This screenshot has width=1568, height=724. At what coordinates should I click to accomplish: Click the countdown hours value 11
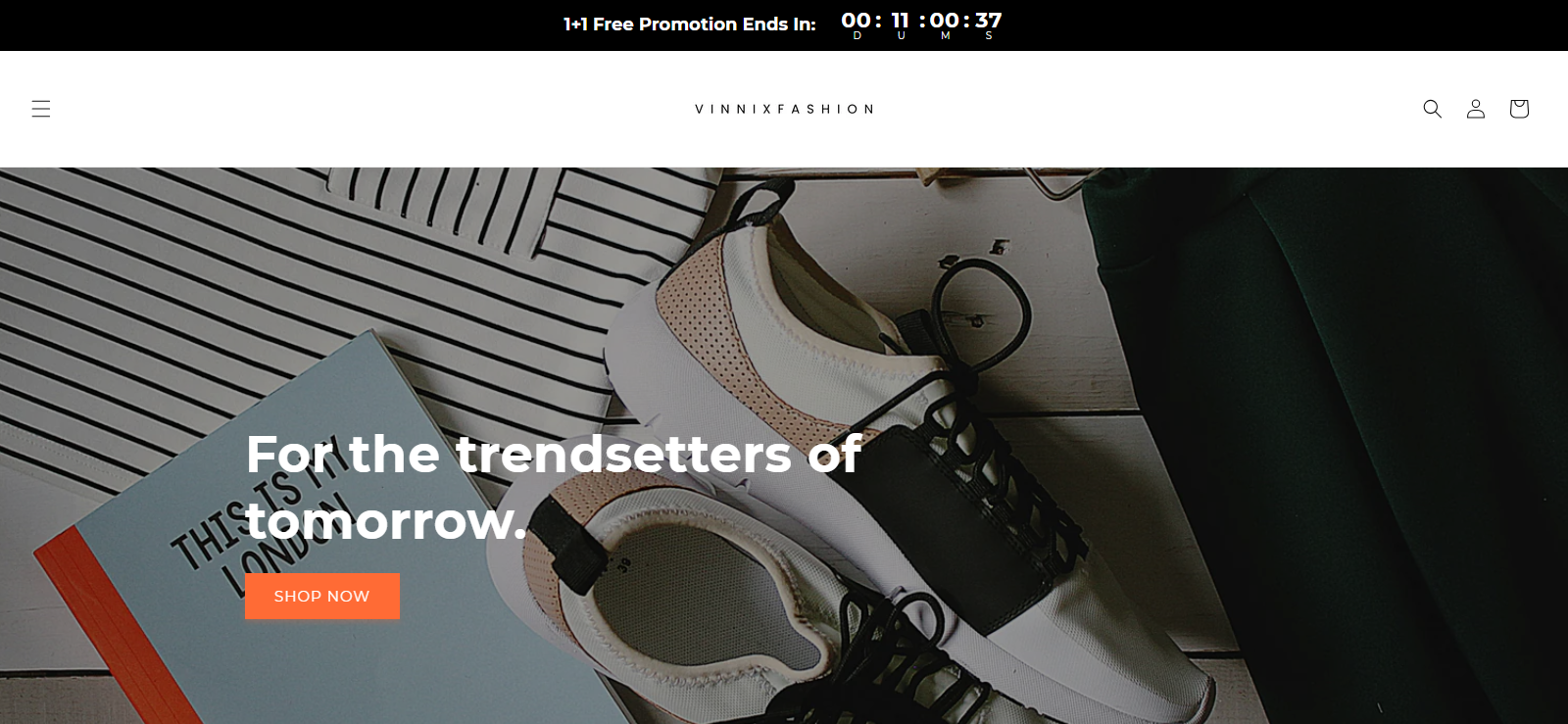[x=901, y=20]
